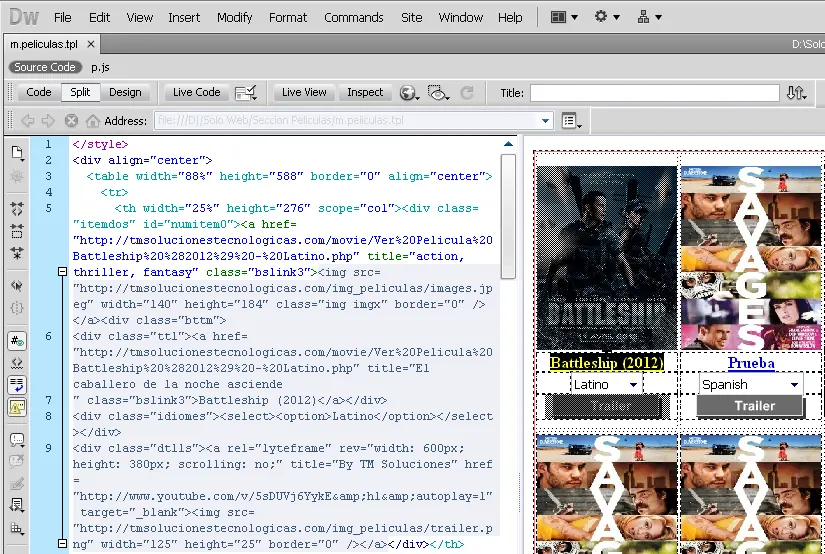The height and width of the screenshot is (554, 825).
Task: Click the Title input field
Action: pos(655,93)
